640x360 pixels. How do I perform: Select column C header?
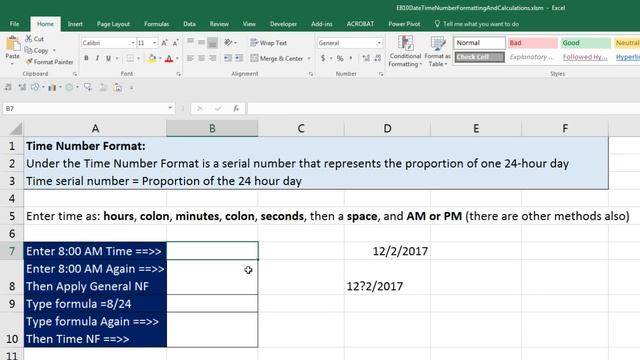coord(301,129)
